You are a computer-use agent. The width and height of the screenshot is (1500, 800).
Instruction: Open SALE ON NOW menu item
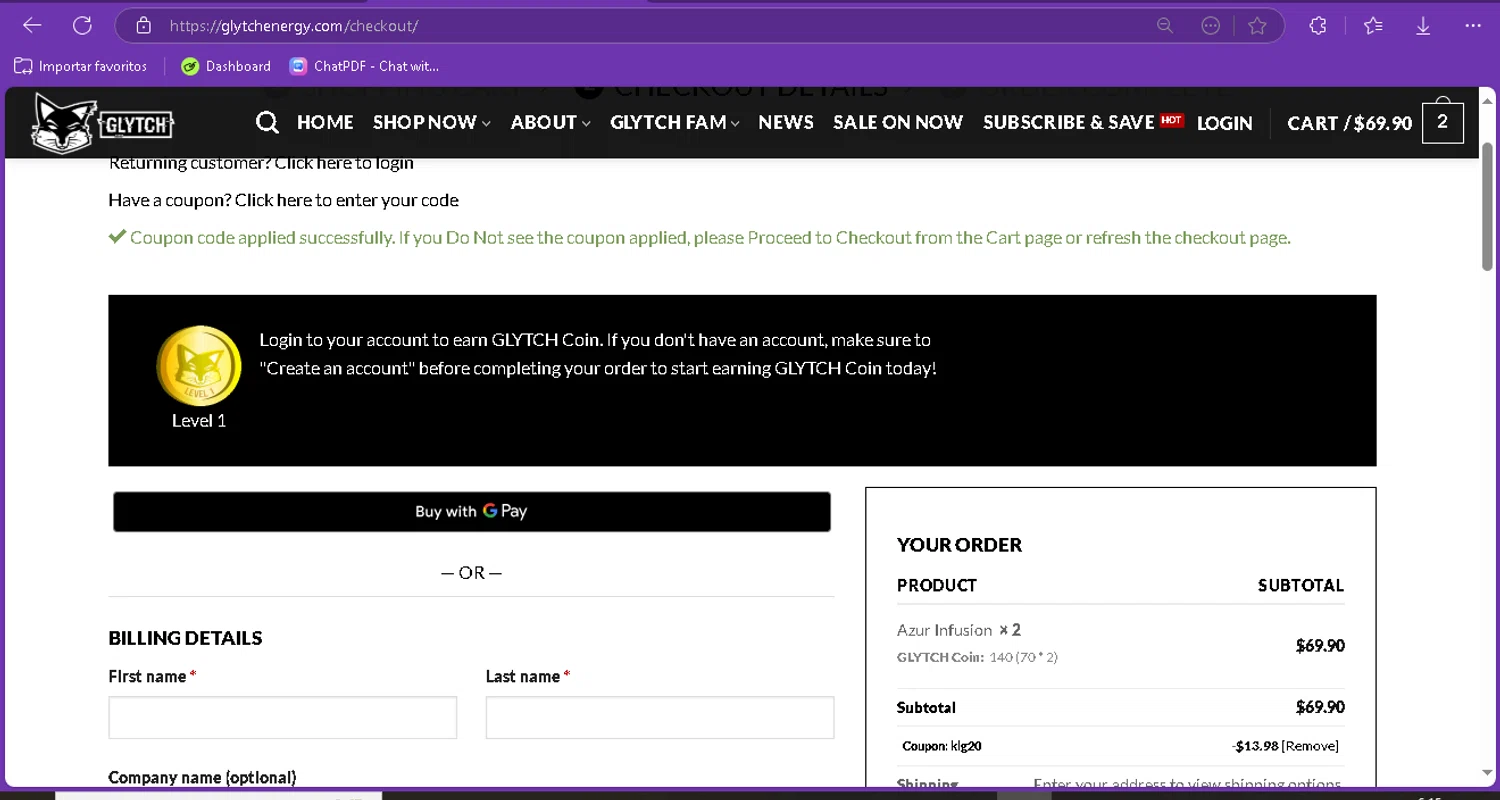point(898,122)
